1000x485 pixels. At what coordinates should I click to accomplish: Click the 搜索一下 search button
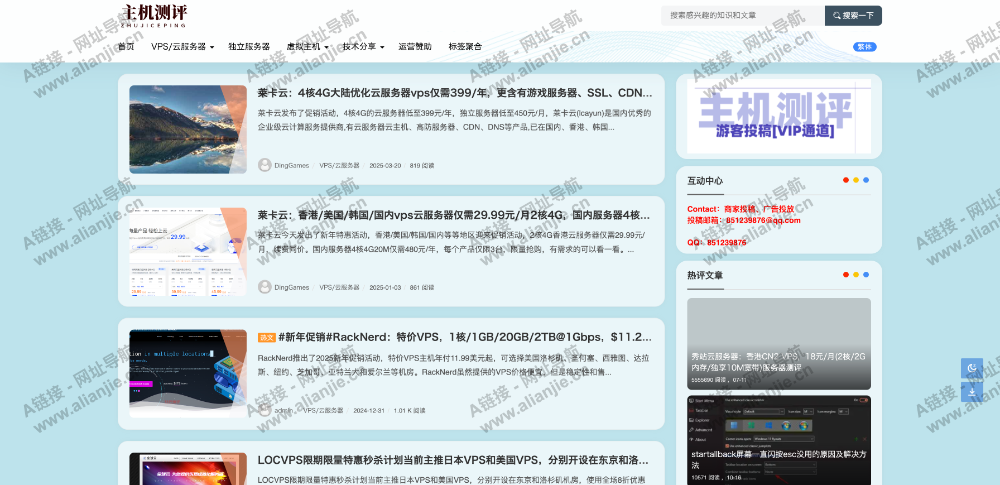pos(853,15)
